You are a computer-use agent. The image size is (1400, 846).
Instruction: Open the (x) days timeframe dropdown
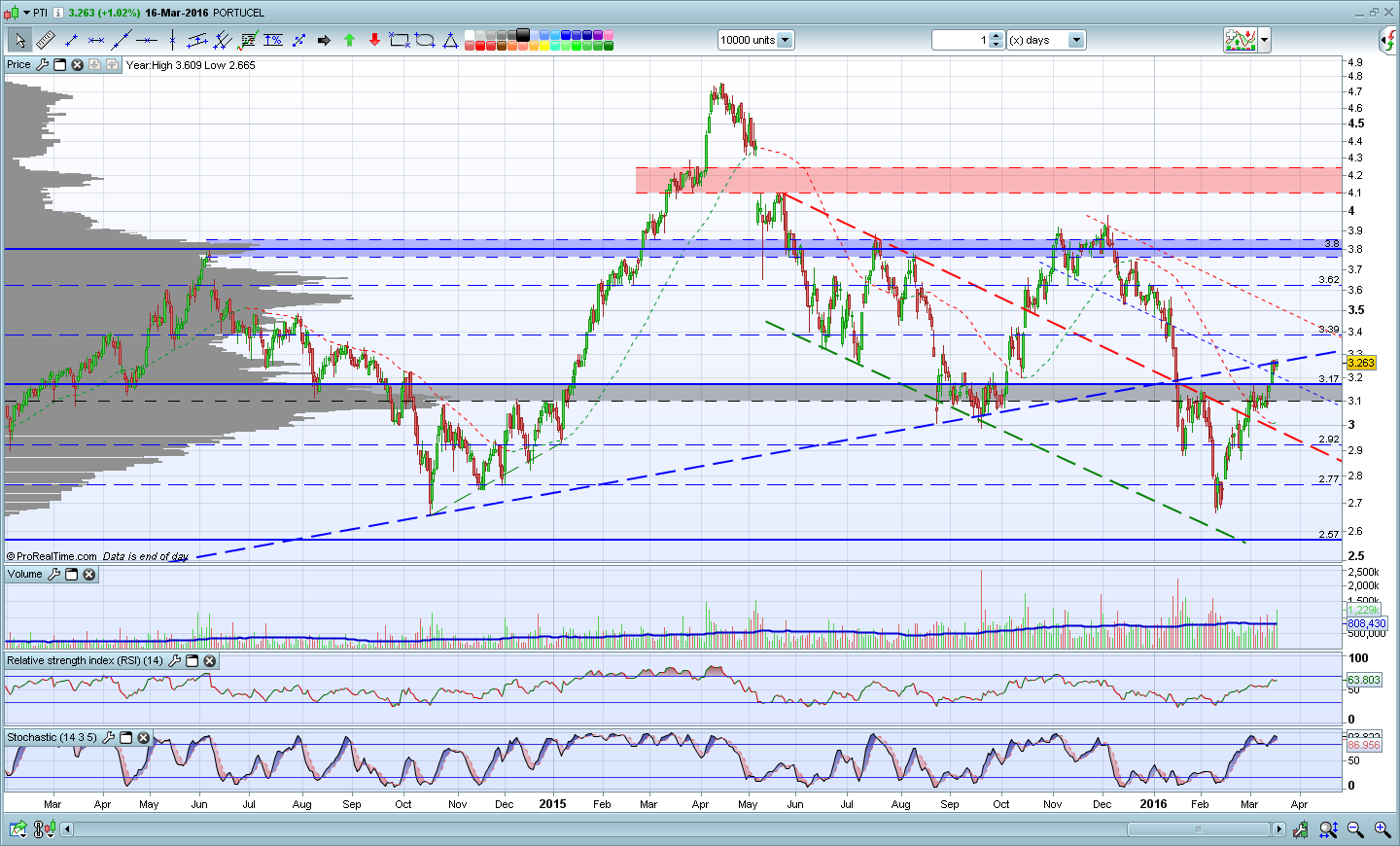click(1075, 40)
